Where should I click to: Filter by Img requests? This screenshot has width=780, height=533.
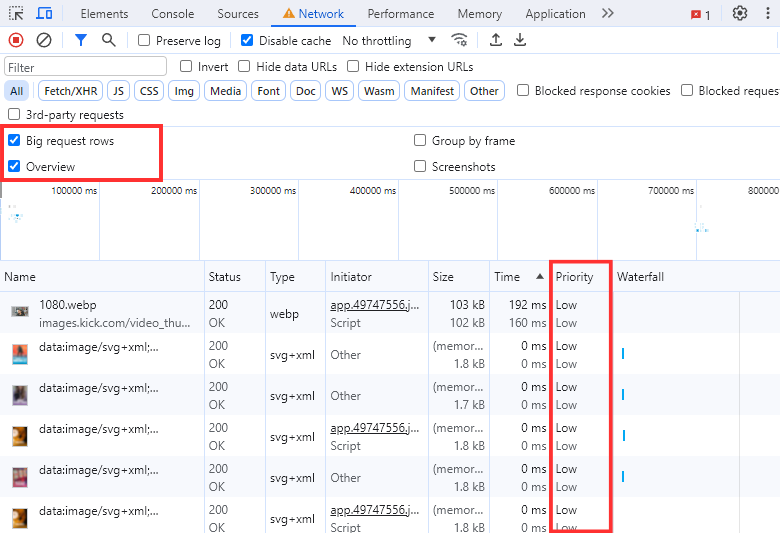point(184,91)
